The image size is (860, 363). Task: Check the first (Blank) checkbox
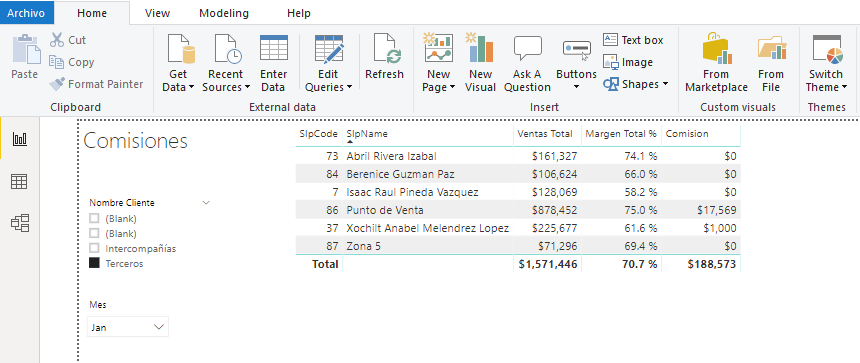[x=94, y=218]
